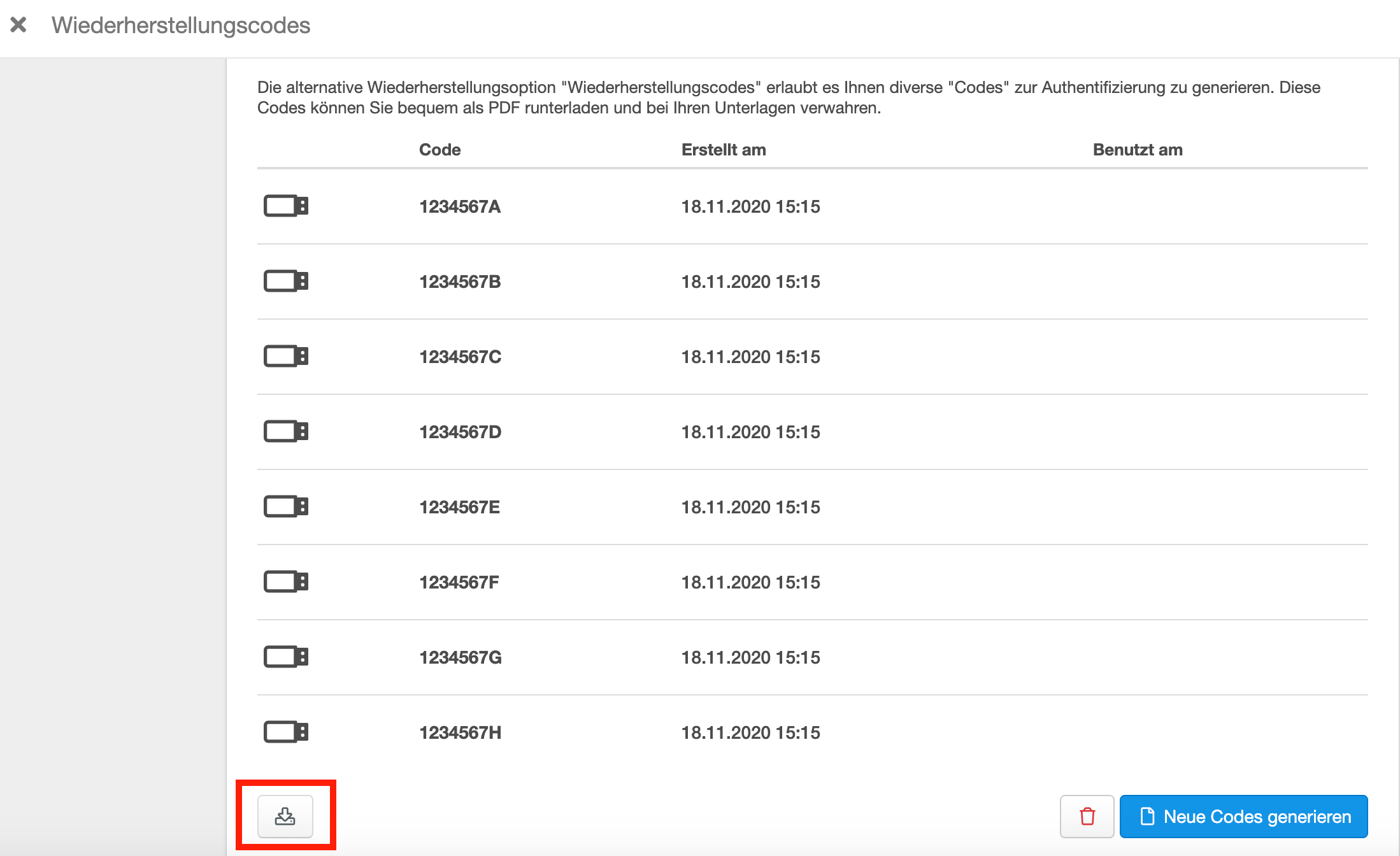
Task: Click the token icon beside code 1234567H
Action: click(x=285, y=732)
